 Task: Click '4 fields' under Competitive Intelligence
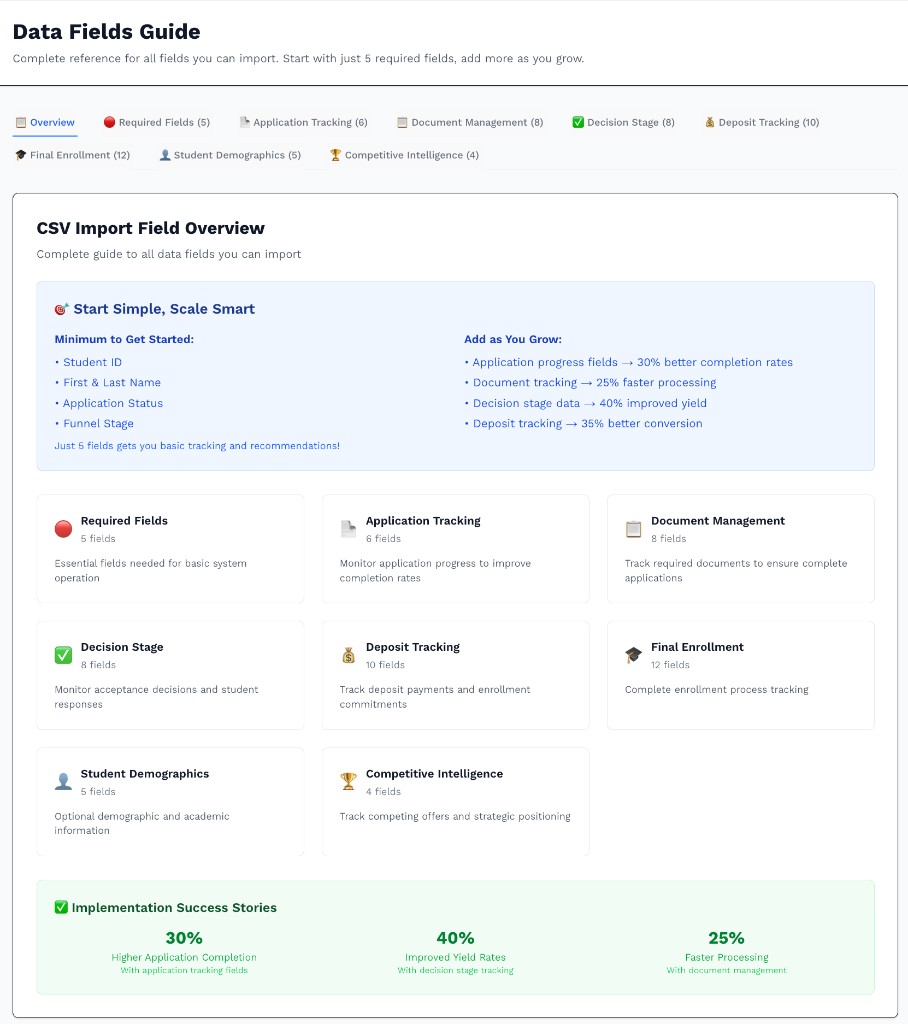pos(383,792)
